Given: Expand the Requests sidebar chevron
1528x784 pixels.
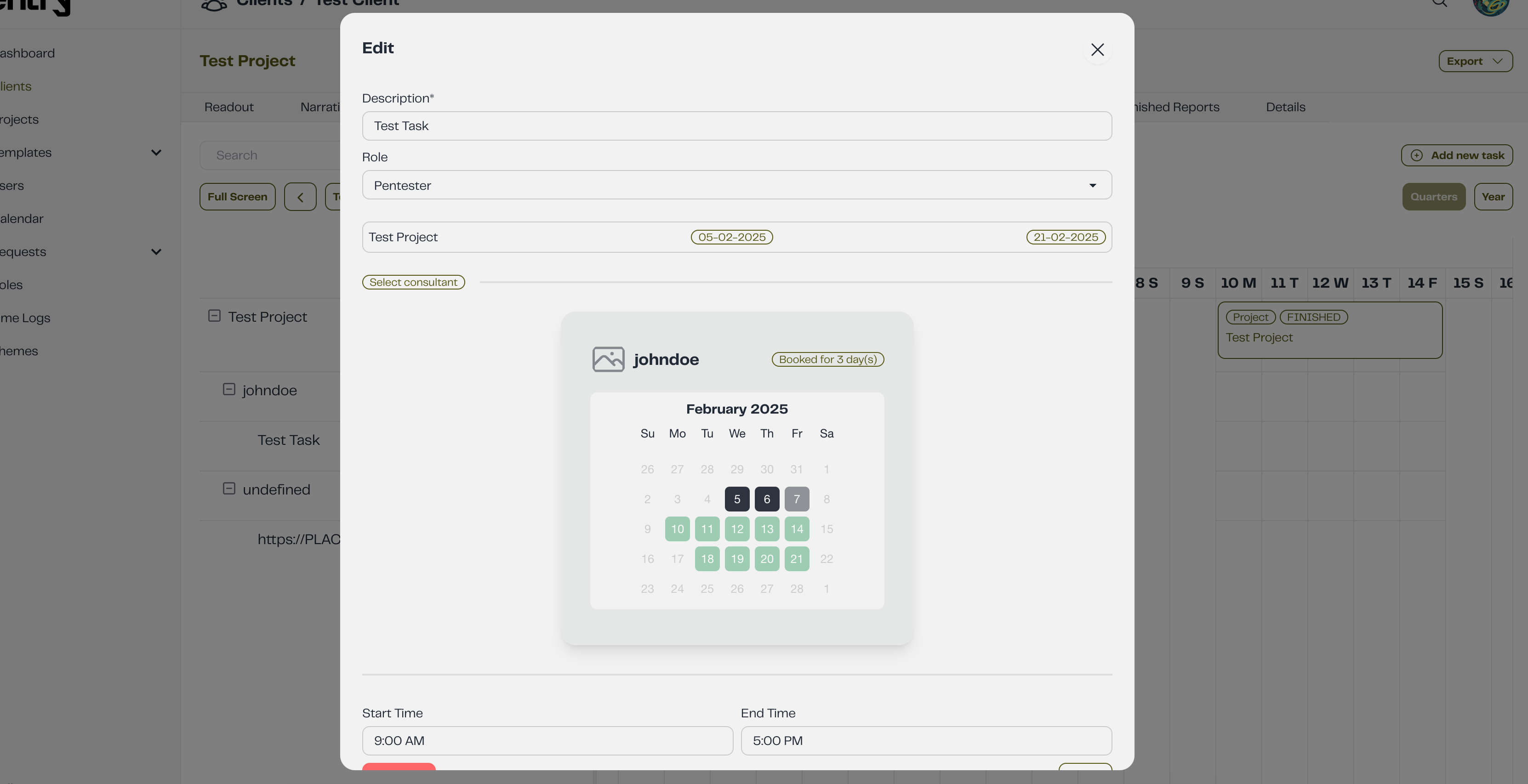Looking at the screenshot, I should coord(156,251).
